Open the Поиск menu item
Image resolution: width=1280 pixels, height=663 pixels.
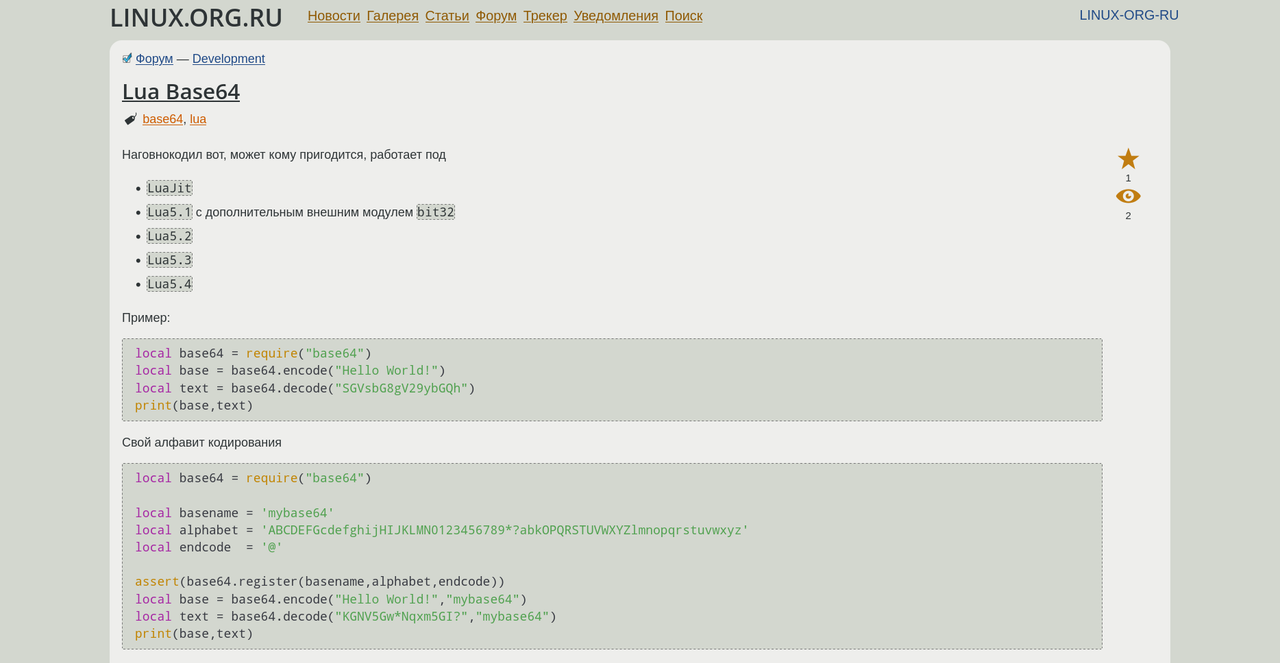pos(684,16)
